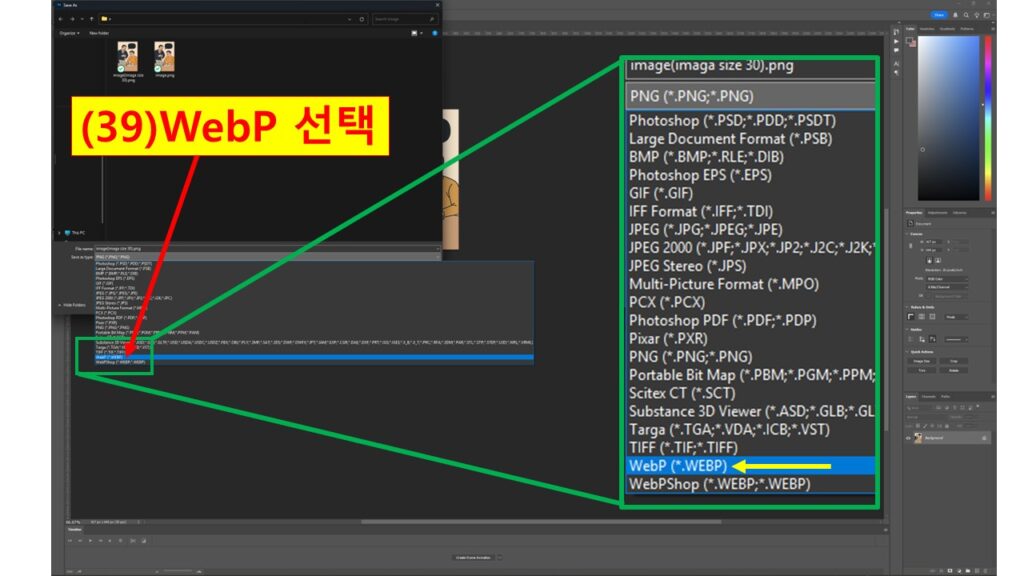1024x576 pixels.
Task: Open the help icon in Save As dialog
Action: [x=433, y=33]
